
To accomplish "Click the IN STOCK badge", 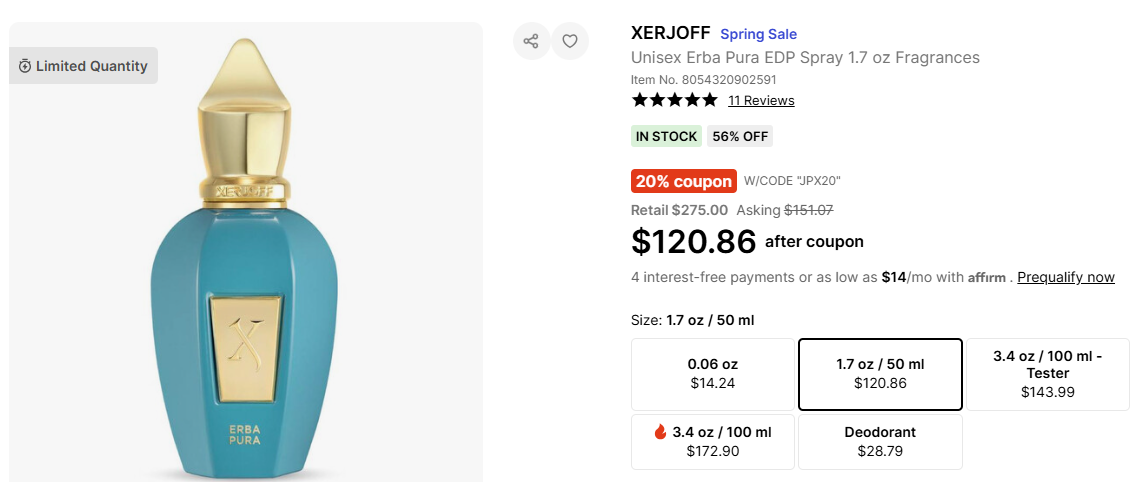I will pos(666,136).
